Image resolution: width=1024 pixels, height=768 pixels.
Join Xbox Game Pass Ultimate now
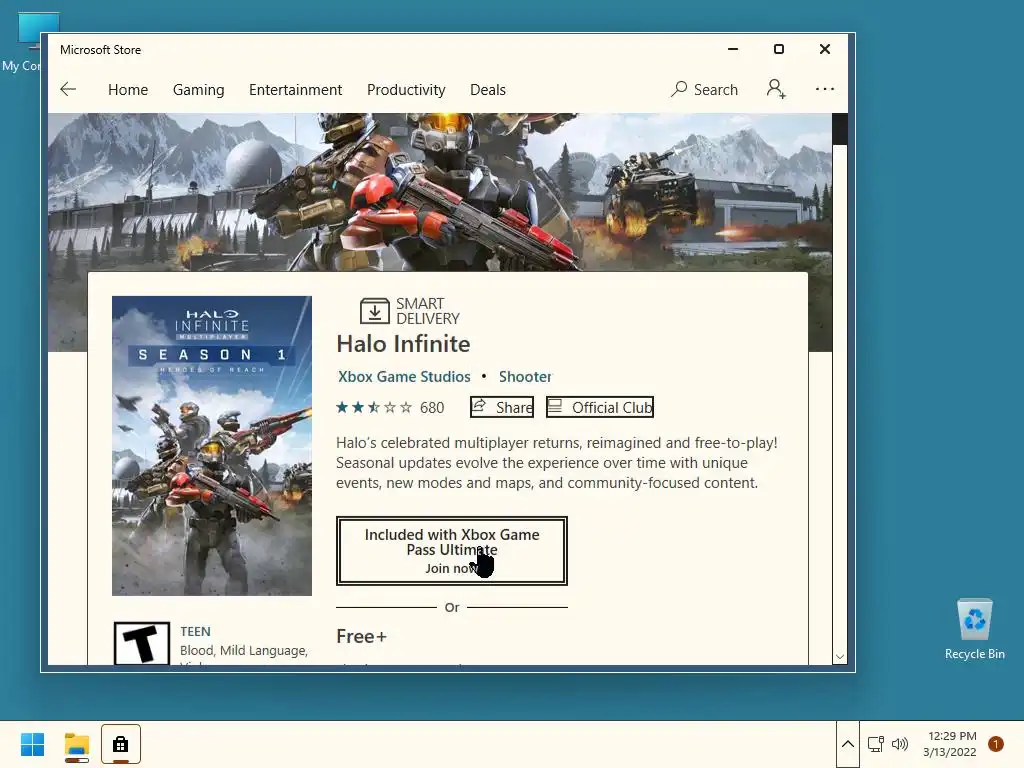(x=452, y=551)
